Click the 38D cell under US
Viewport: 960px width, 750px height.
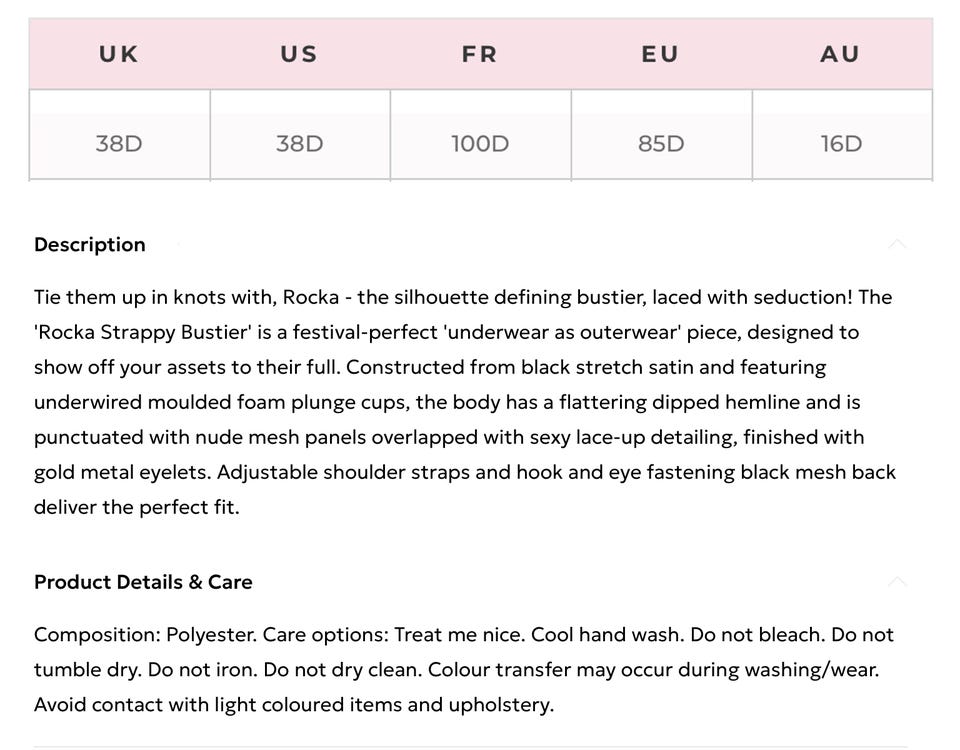[299, 144]
